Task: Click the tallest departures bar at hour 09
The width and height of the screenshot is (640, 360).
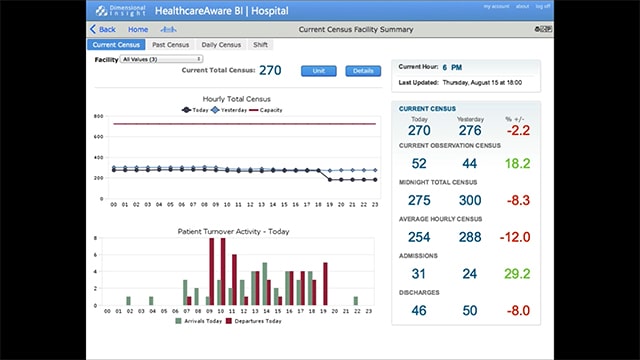Action: click(211, 271)
